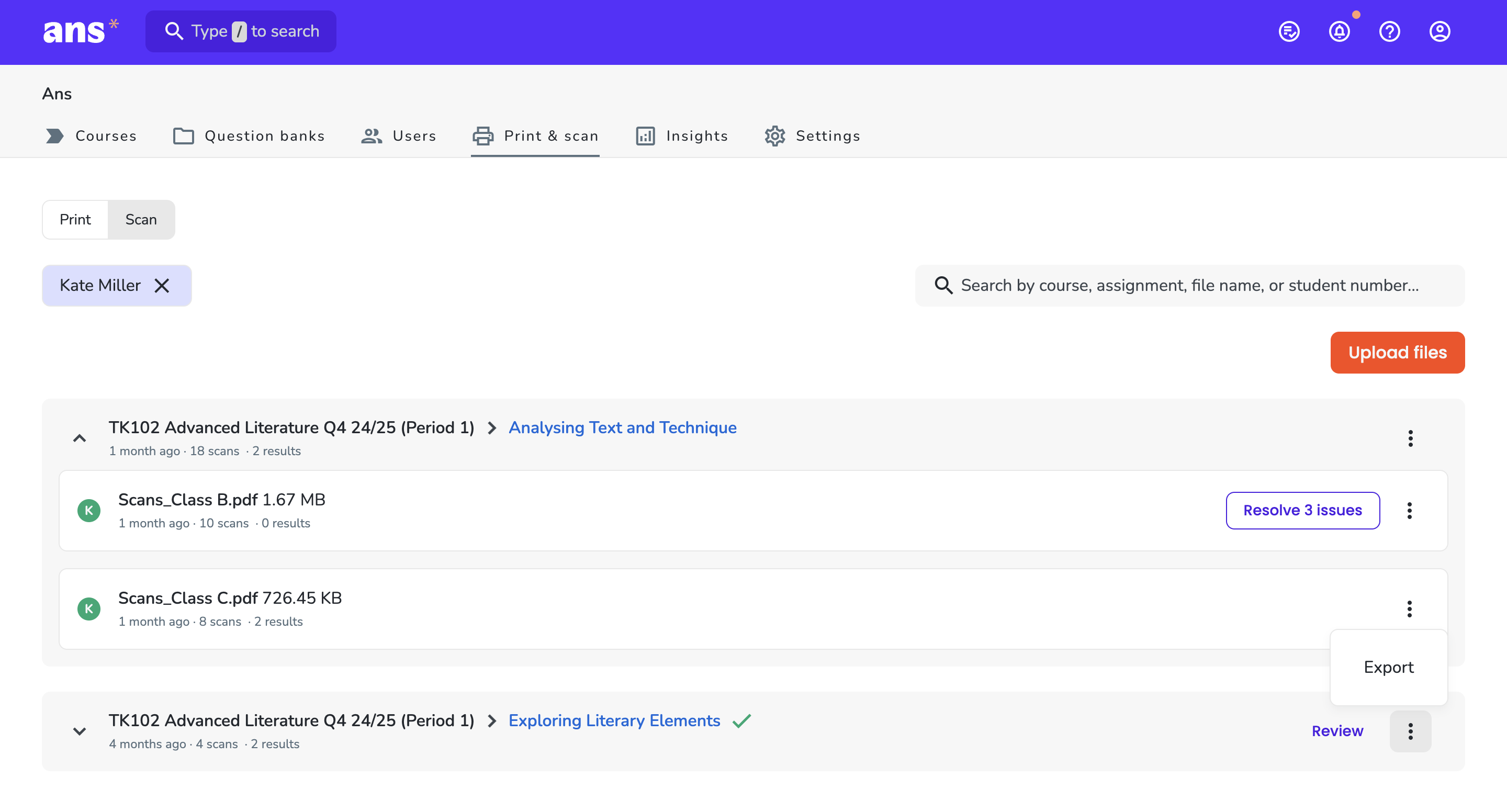
Task: Collapse the Analysing Text and Technique group
Action: pyautogui.click(x=80, y=438)
